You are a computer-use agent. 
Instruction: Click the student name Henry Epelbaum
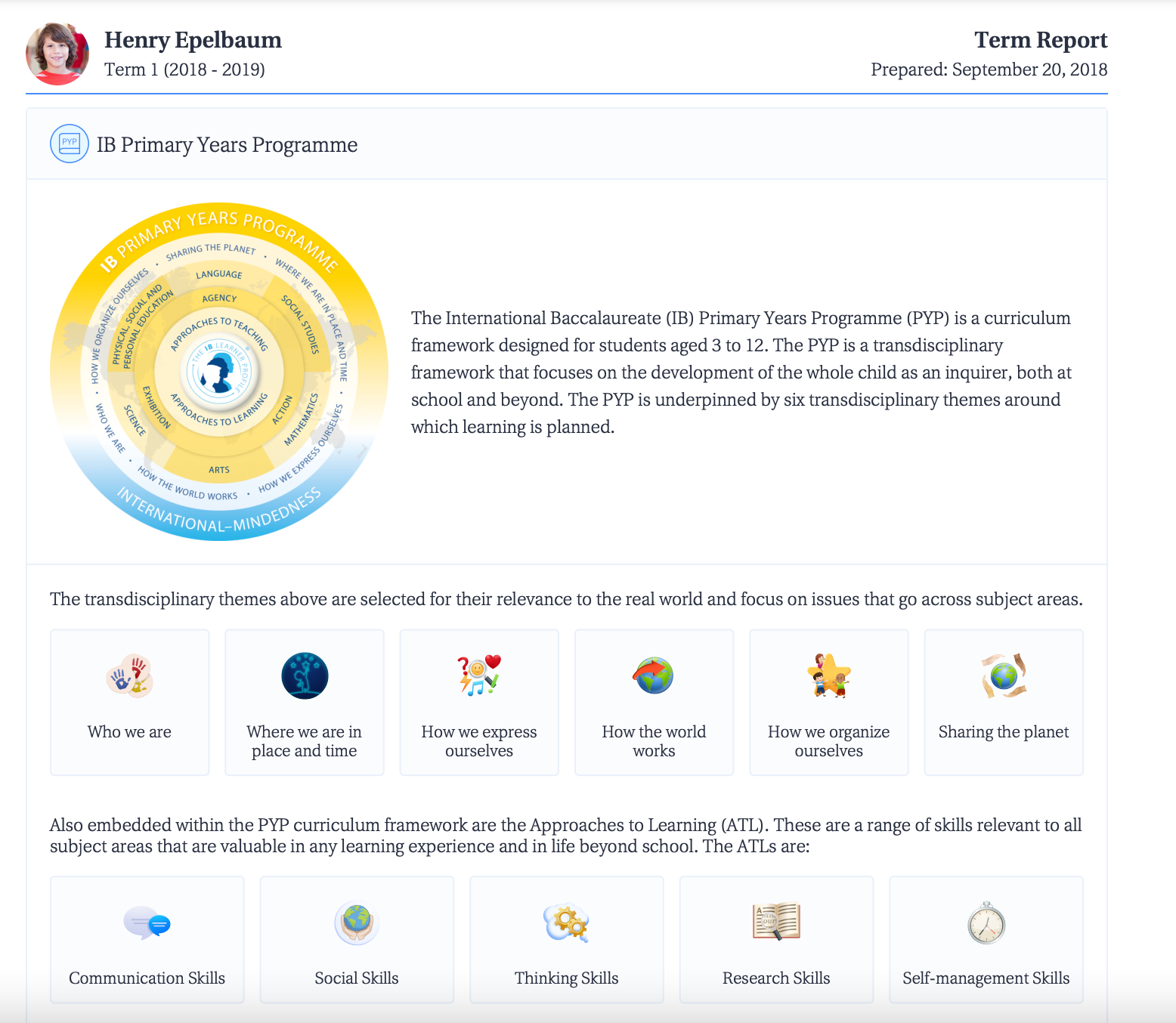(x=193, y=40)
